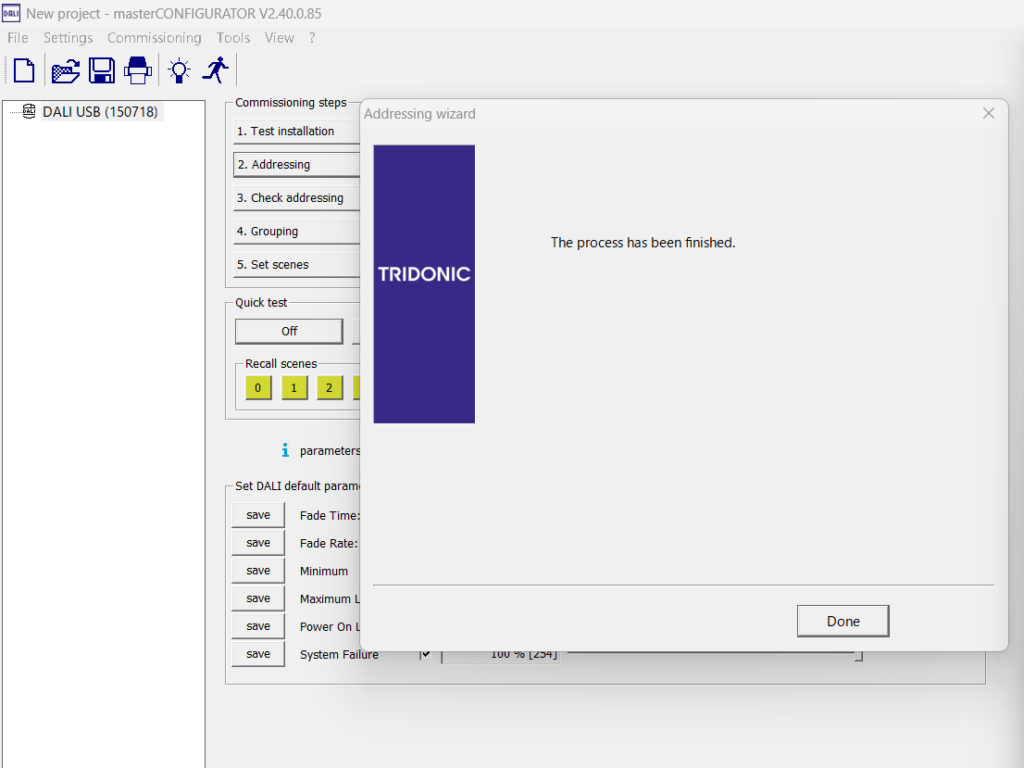Open the Tools menu
The image size is (1024, 768).
(x=233, y=38)
